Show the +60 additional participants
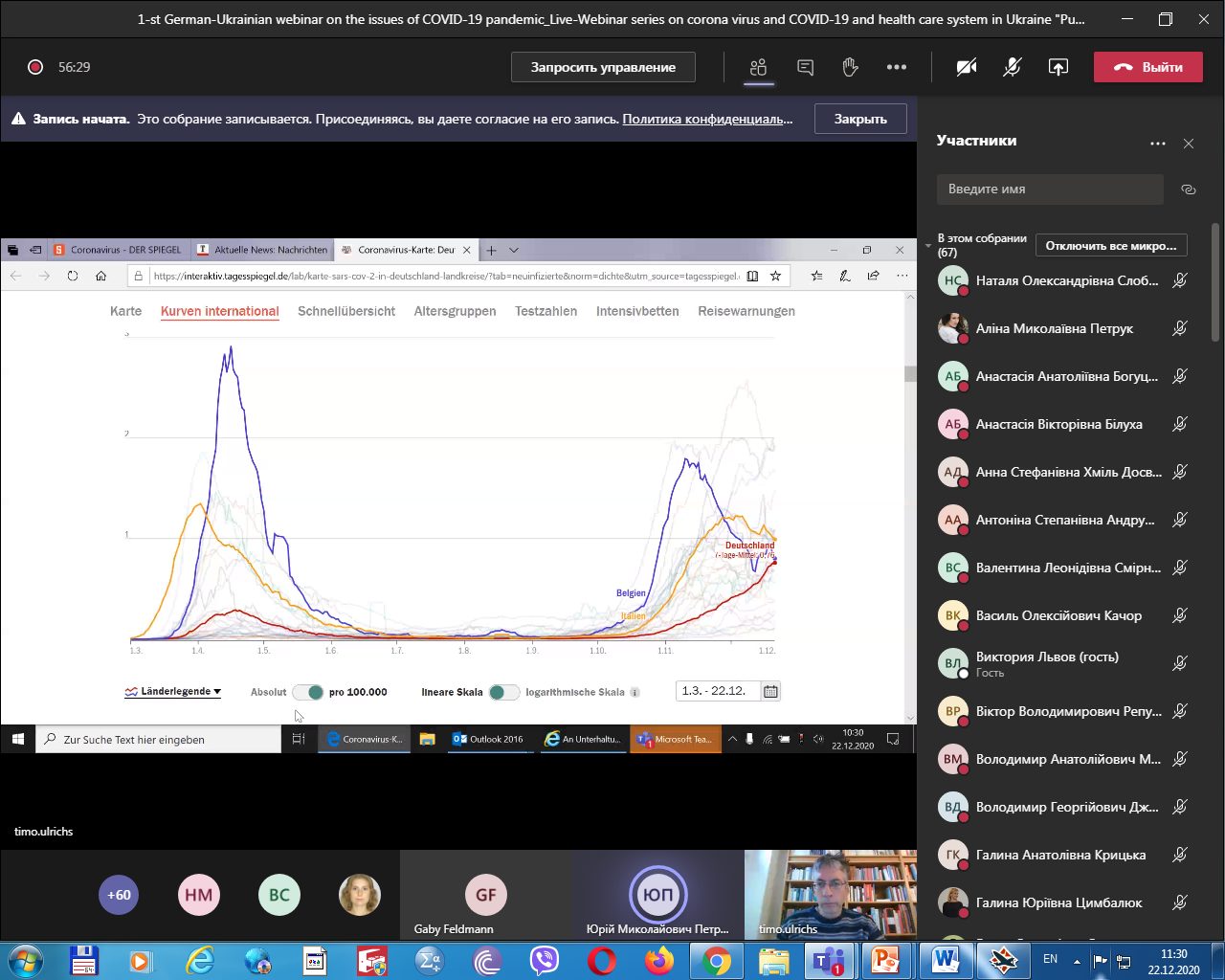 pos(119,895)
